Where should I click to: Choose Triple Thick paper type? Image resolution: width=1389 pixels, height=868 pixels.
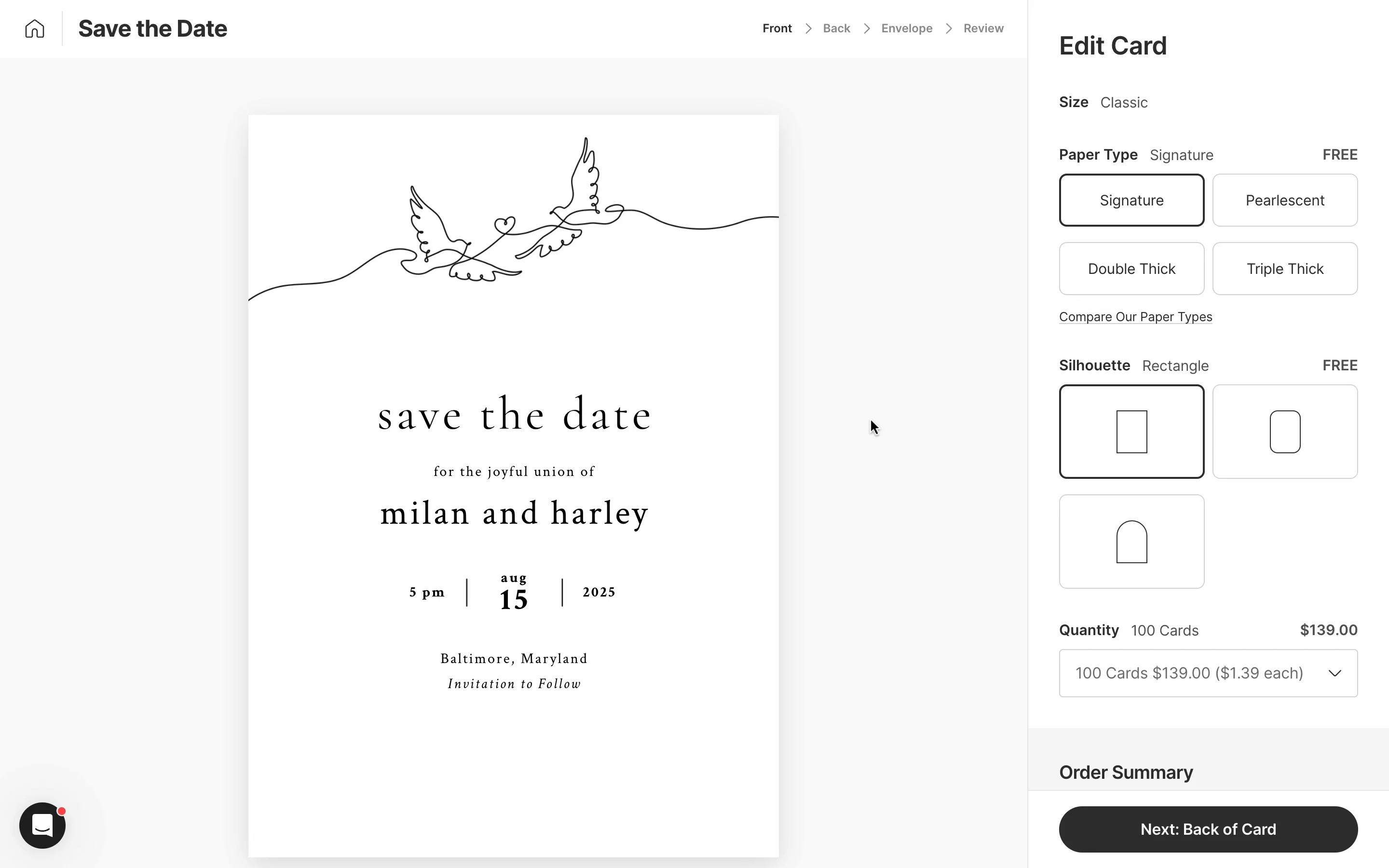1284,269
